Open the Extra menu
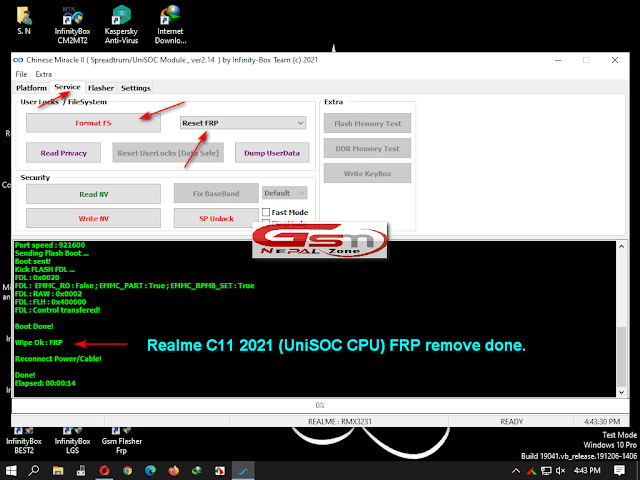Viewport: 640px width, 480px height. (43, 74)
